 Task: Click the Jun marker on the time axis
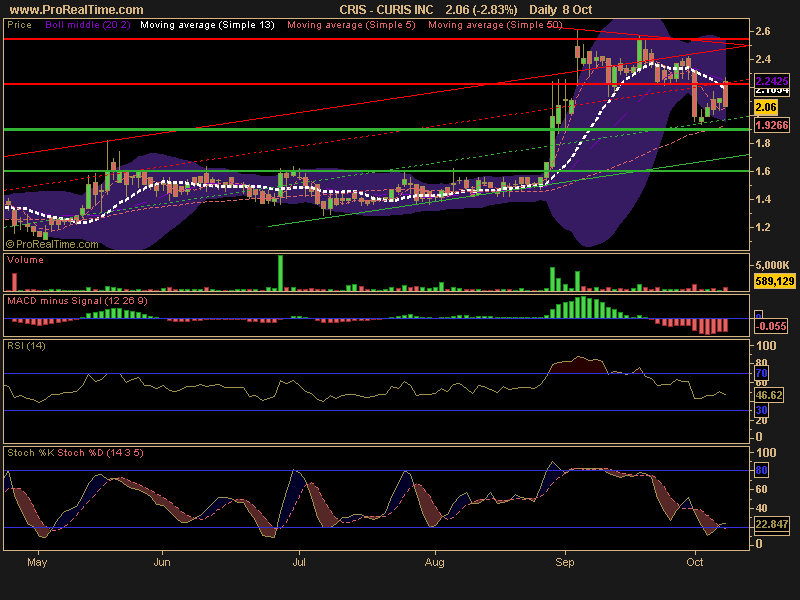(x=162, y=562)
